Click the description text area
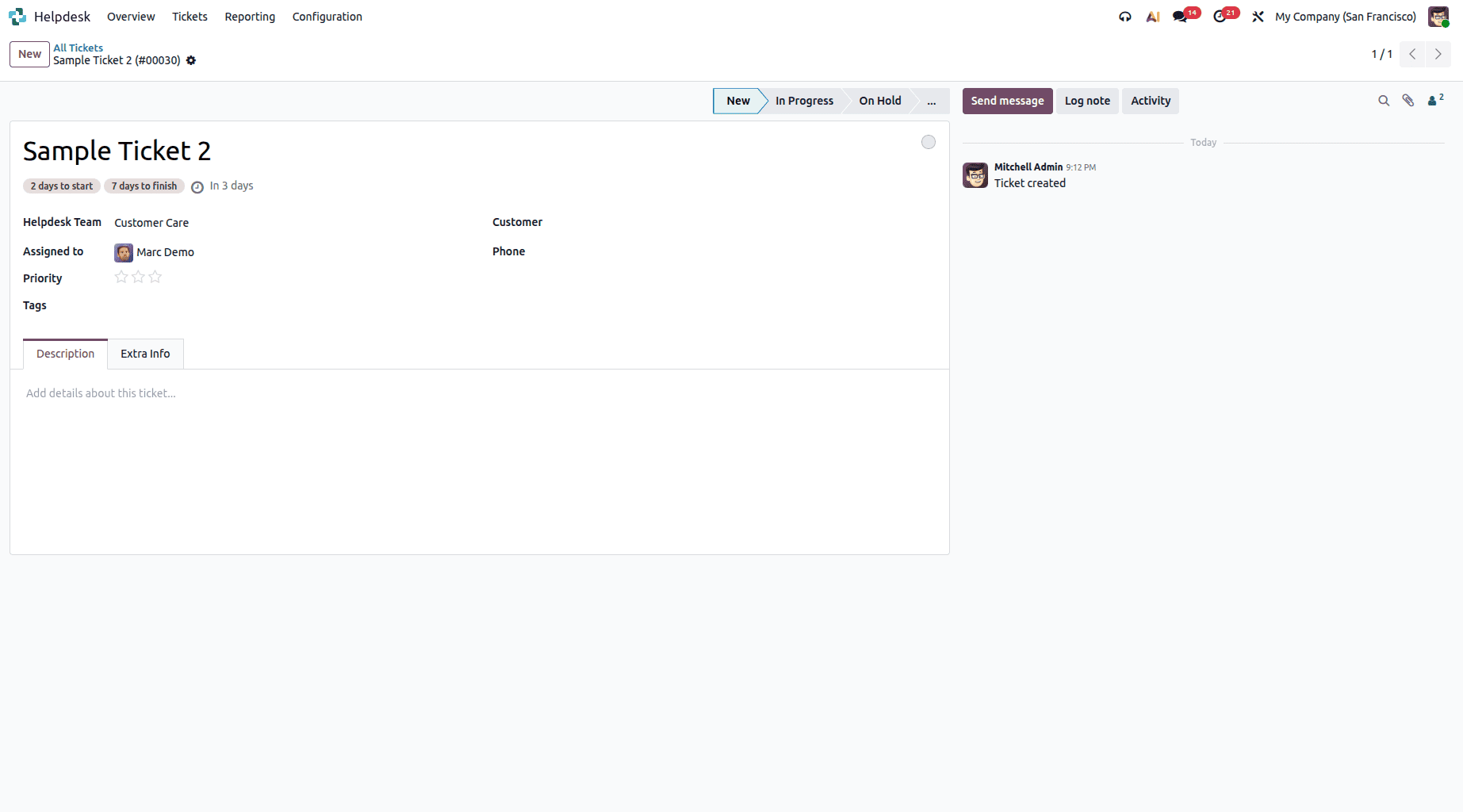 479,393
